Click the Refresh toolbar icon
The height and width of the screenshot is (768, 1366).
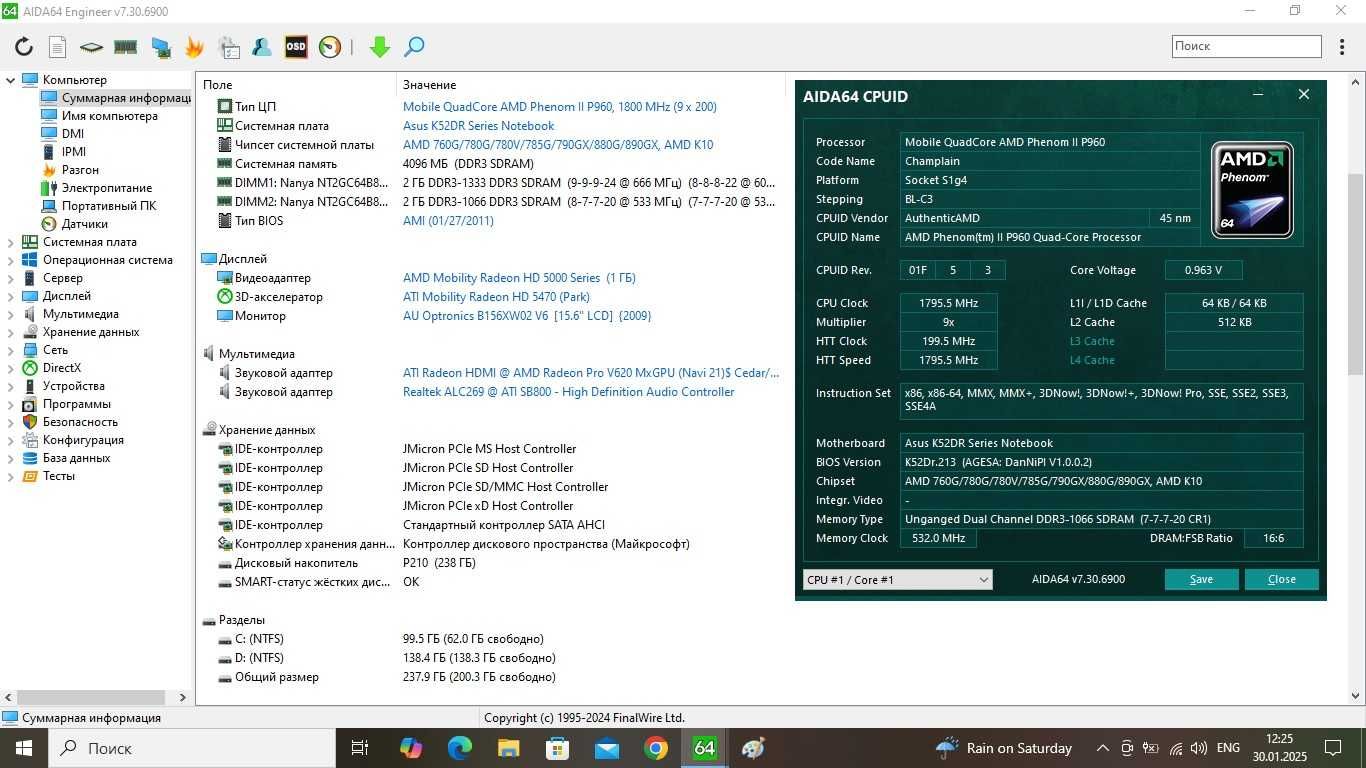click(24, 46)
